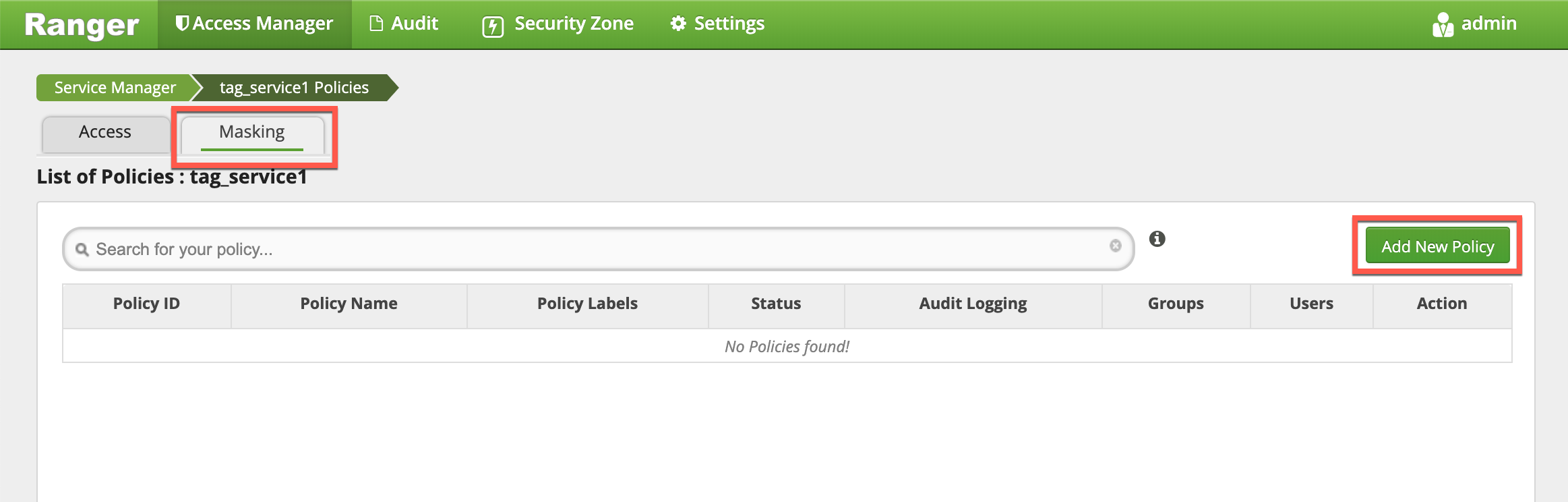Viewport: 1568px width, 502px height.
Task: Click the magnifier icon in the search box
Action: tap(82, 250)
